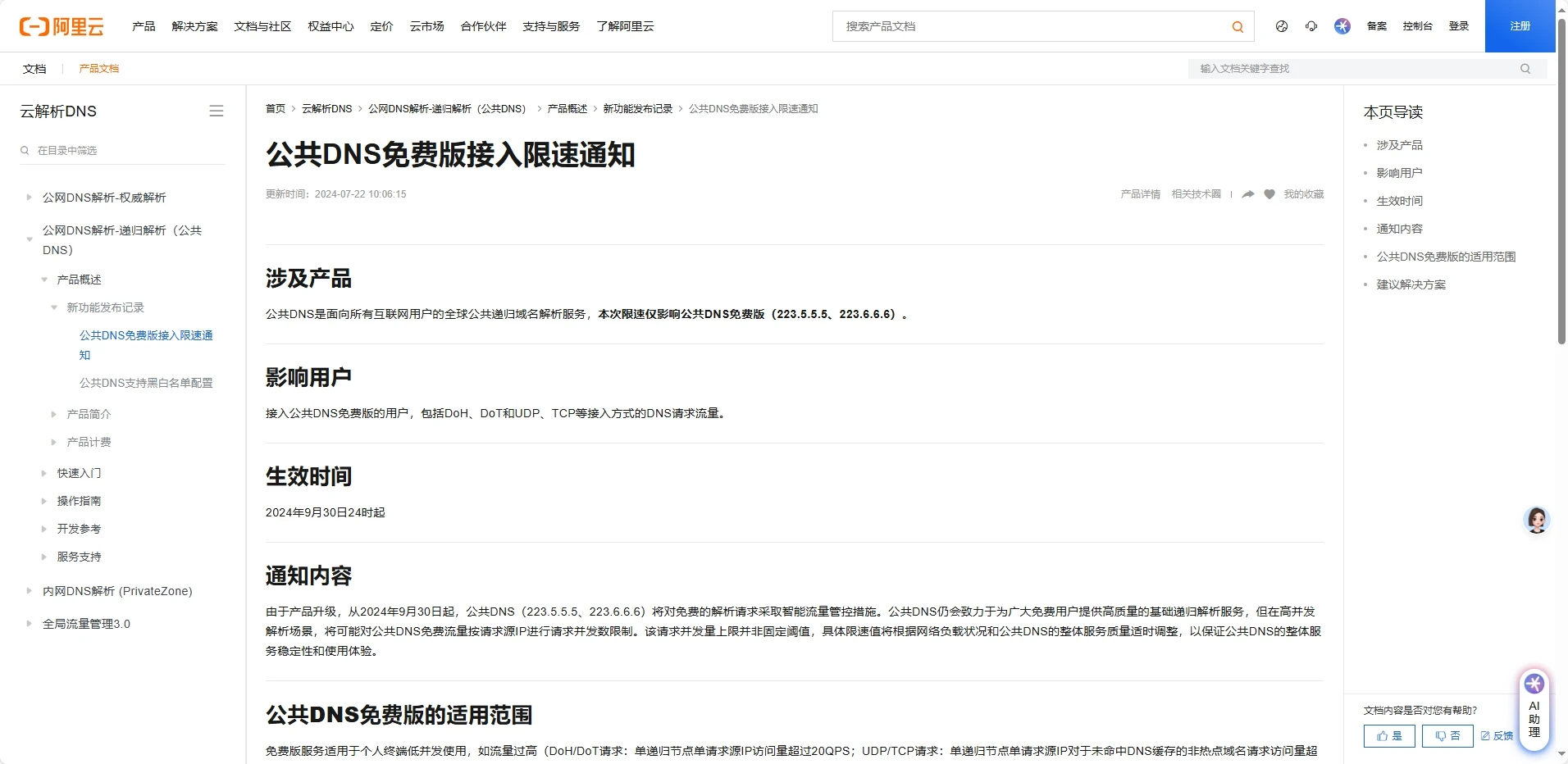
Task: Vote 是 thumbs-up for document helpfulness
Action: click(x=1389, y=736)
